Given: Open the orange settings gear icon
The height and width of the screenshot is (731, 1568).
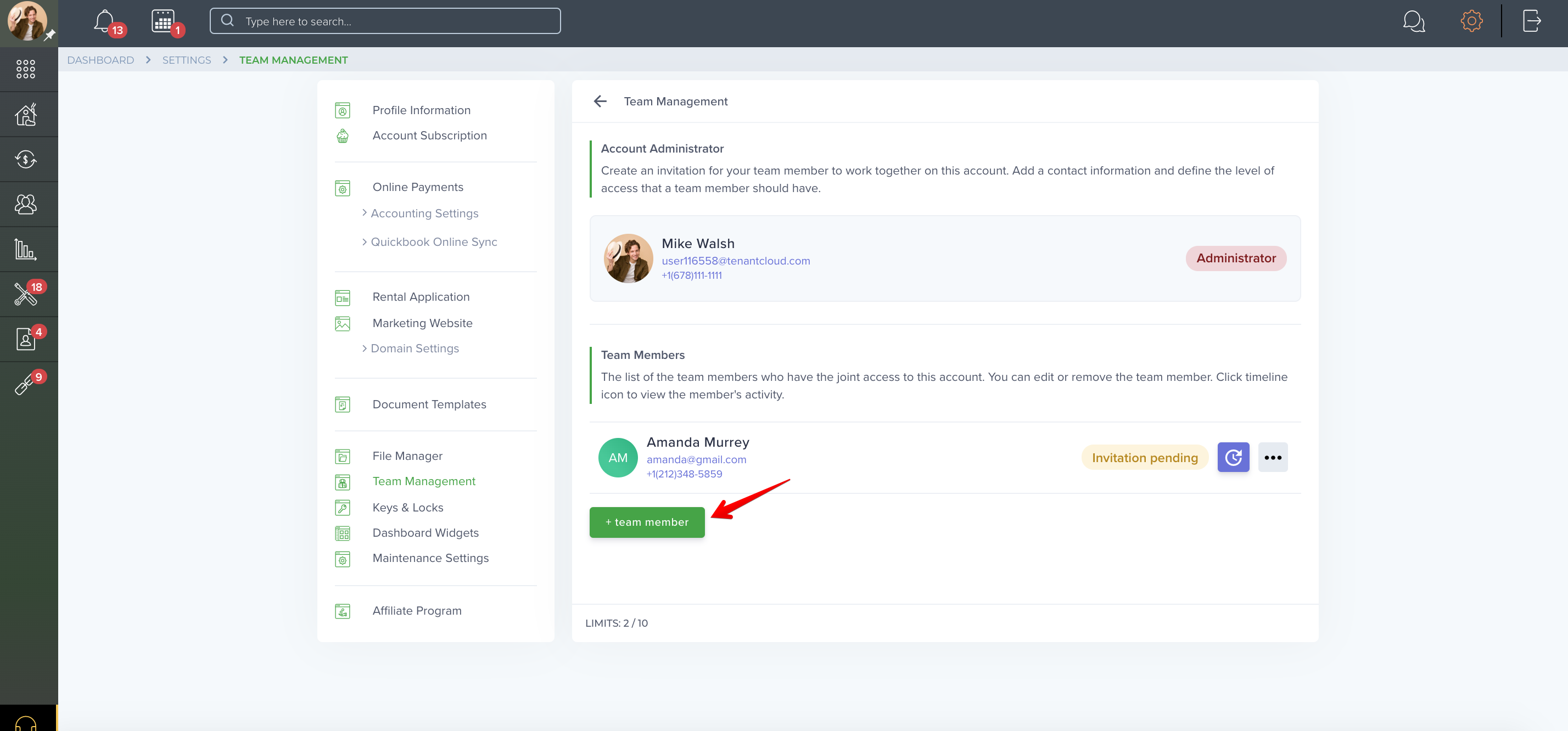Looking at the screenshot, I should pyautogui.click(x=1471, y=21).
